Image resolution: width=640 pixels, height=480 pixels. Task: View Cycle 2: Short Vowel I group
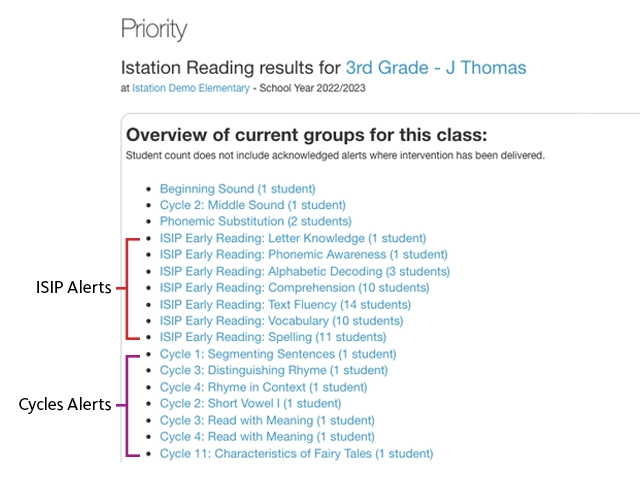[x=250, y=404]
